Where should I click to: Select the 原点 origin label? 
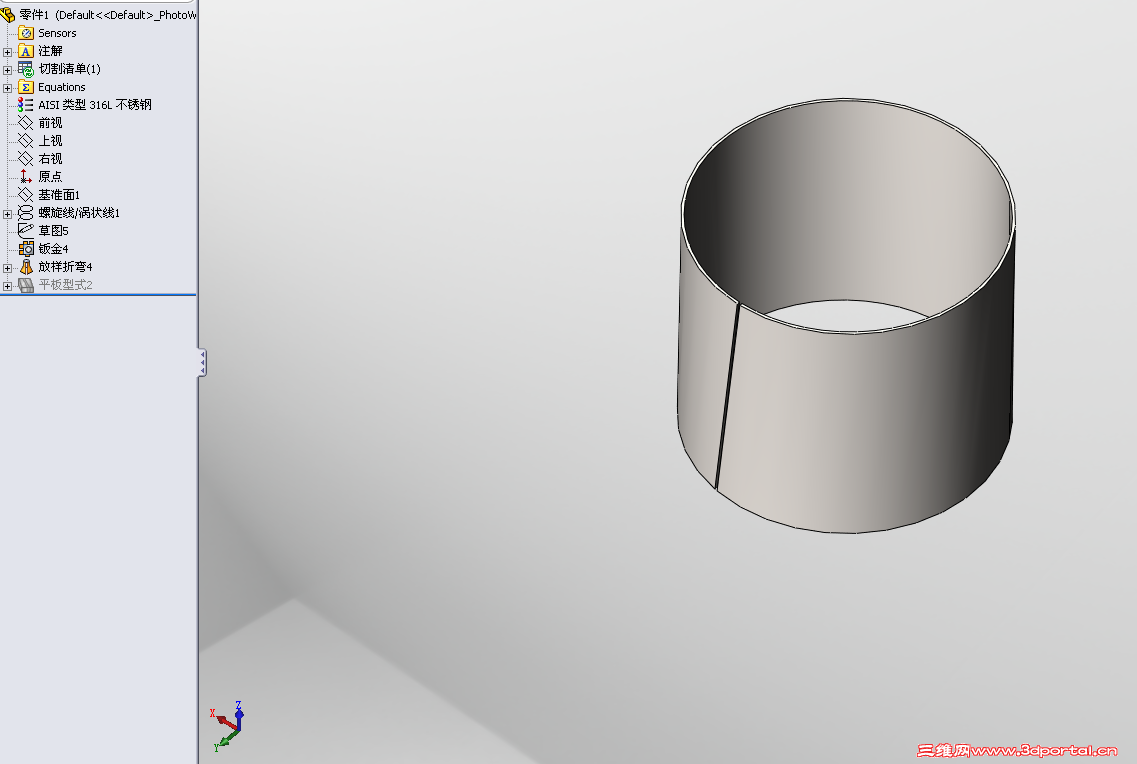pos(50,176)
